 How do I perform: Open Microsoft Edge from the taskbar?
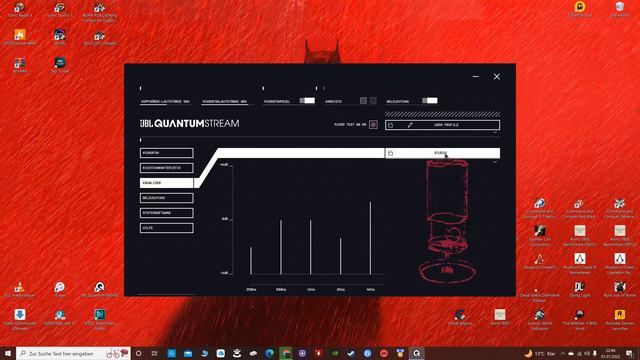pos(269,353)
